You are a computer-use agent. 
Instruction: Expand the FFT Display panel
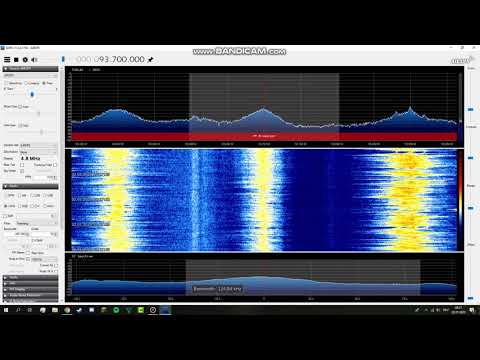pyautogui.click(x=30, y=289)
